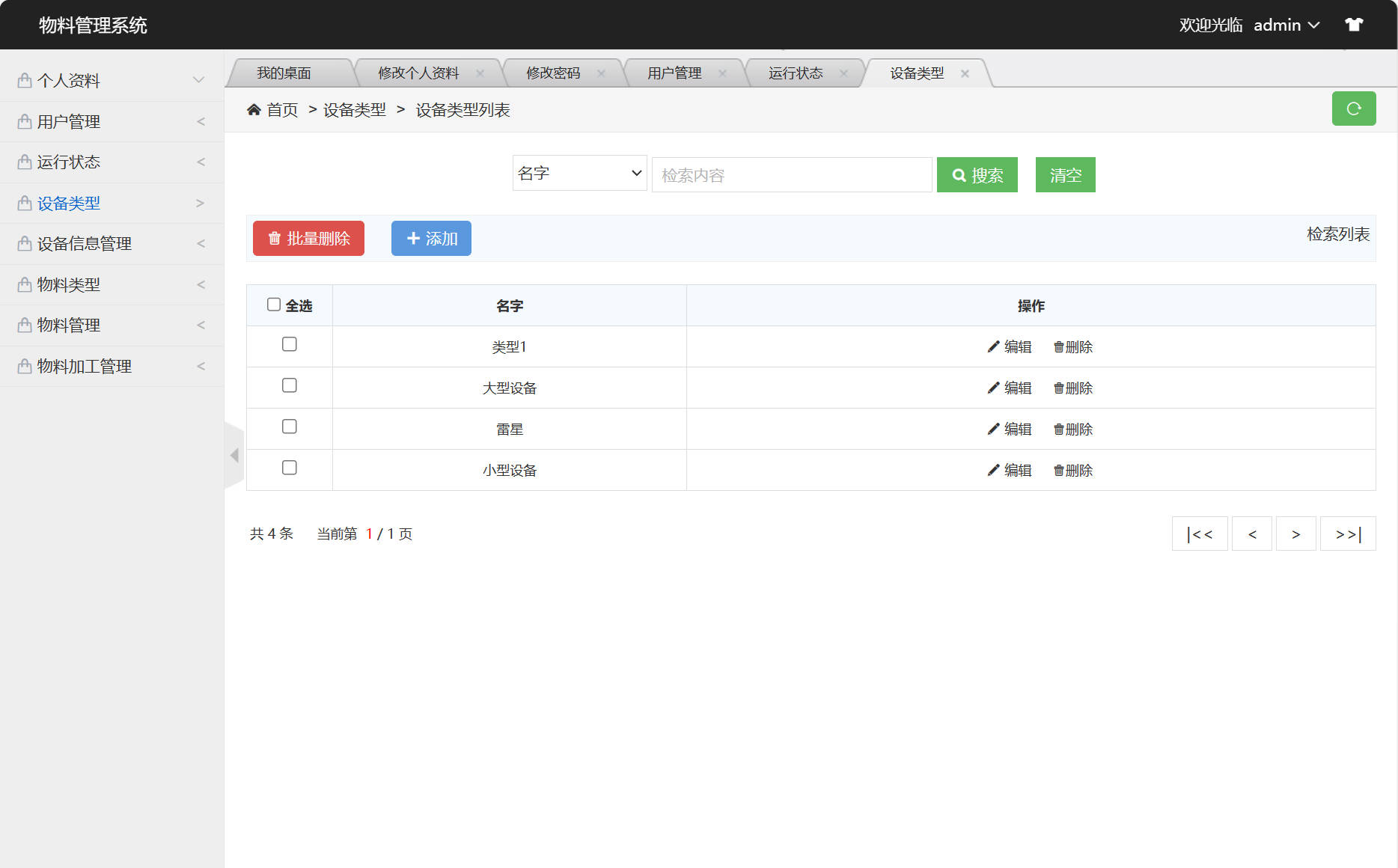The width and height of the screenshot is (1398, 868).
Task: Click the edit pencil icon for 类型1
Action: [x=992, y=346]
